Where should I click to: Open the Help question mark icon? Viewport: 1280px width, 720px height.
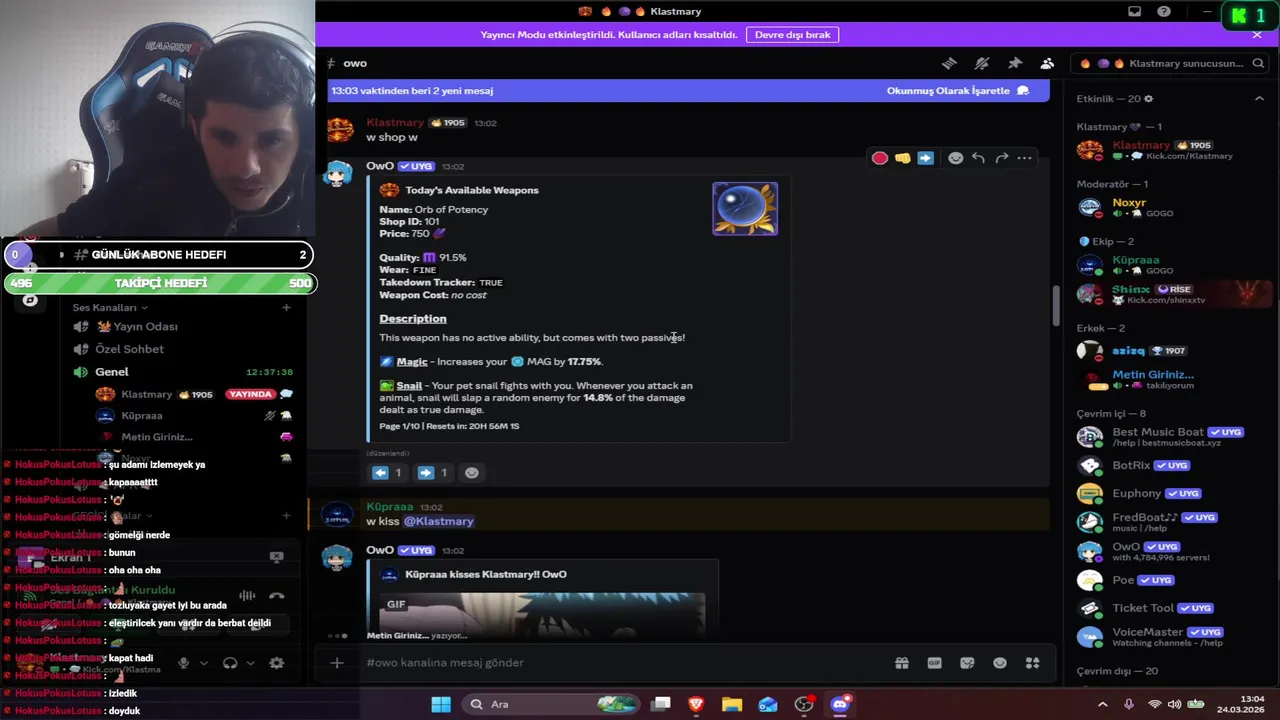[x=1164, y=12]
